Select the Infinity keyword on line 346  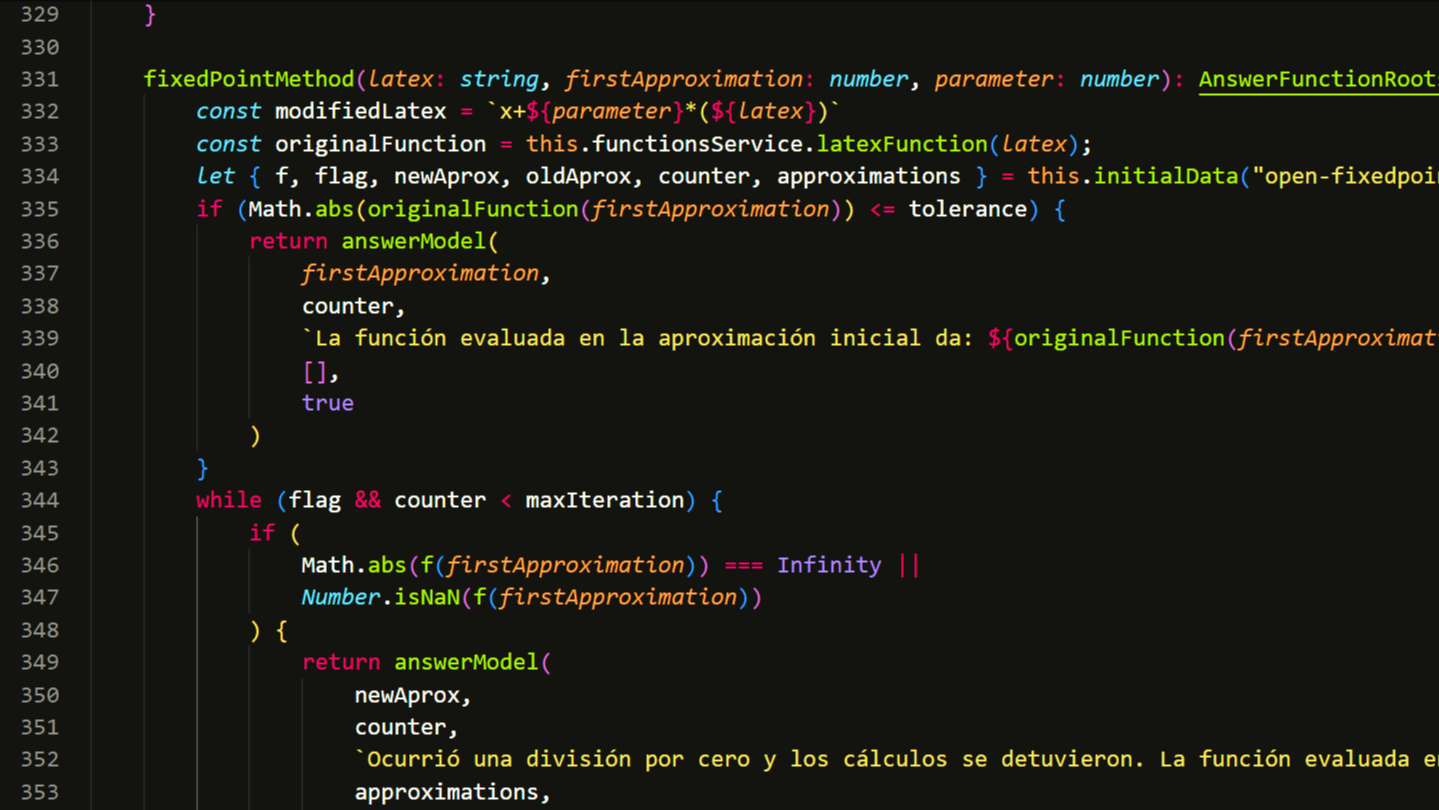coord(829,565)
